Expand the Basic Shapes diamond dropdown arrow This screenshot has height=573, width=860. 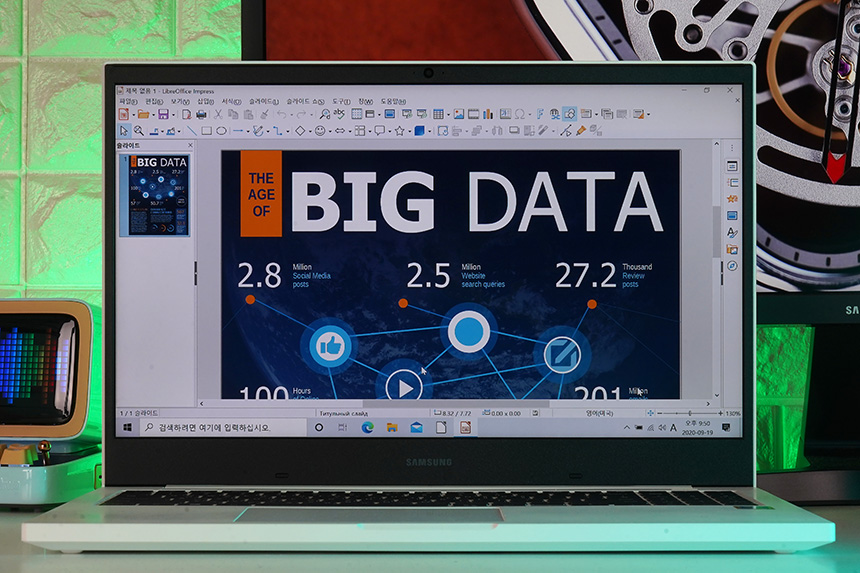[309, 131]
